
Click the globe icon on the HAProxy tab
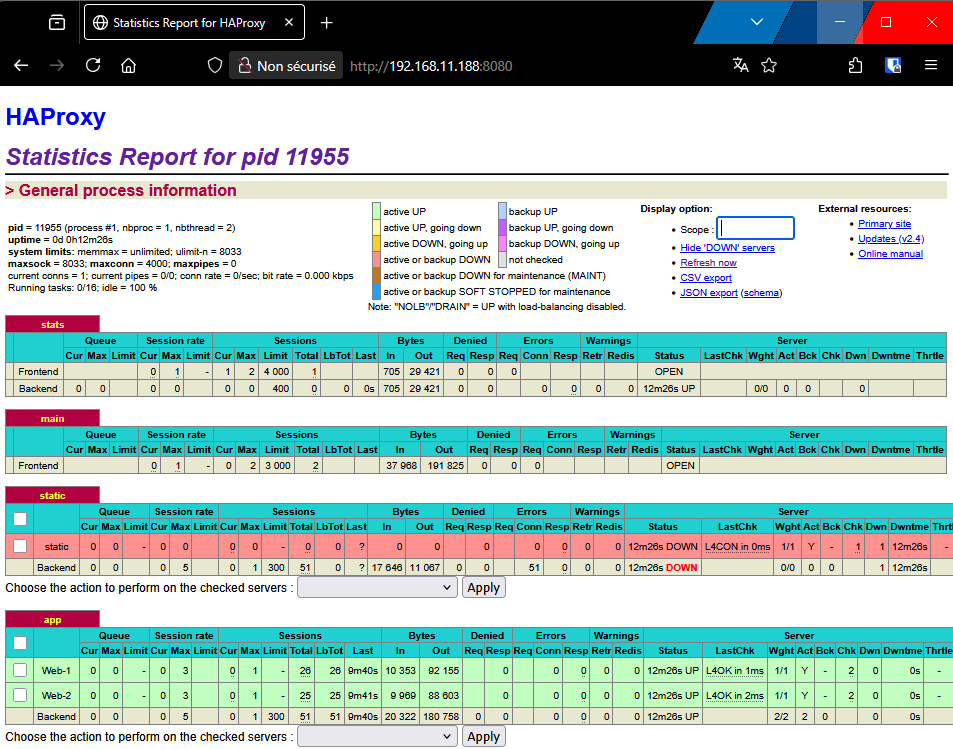[100, 22]
